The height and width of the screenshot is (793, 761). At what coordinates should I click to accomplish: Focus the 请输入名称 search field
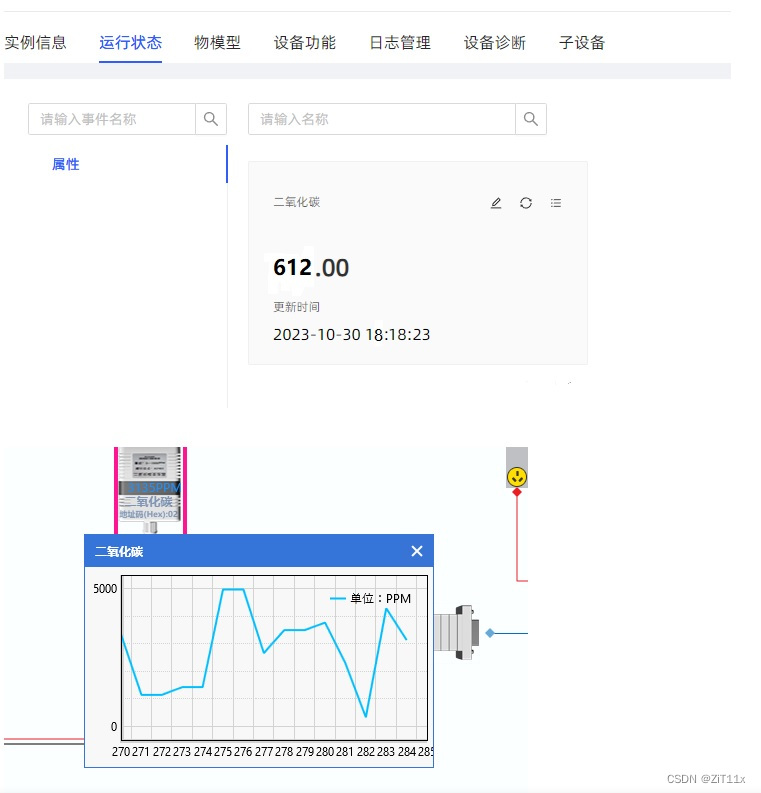point(382,119)
